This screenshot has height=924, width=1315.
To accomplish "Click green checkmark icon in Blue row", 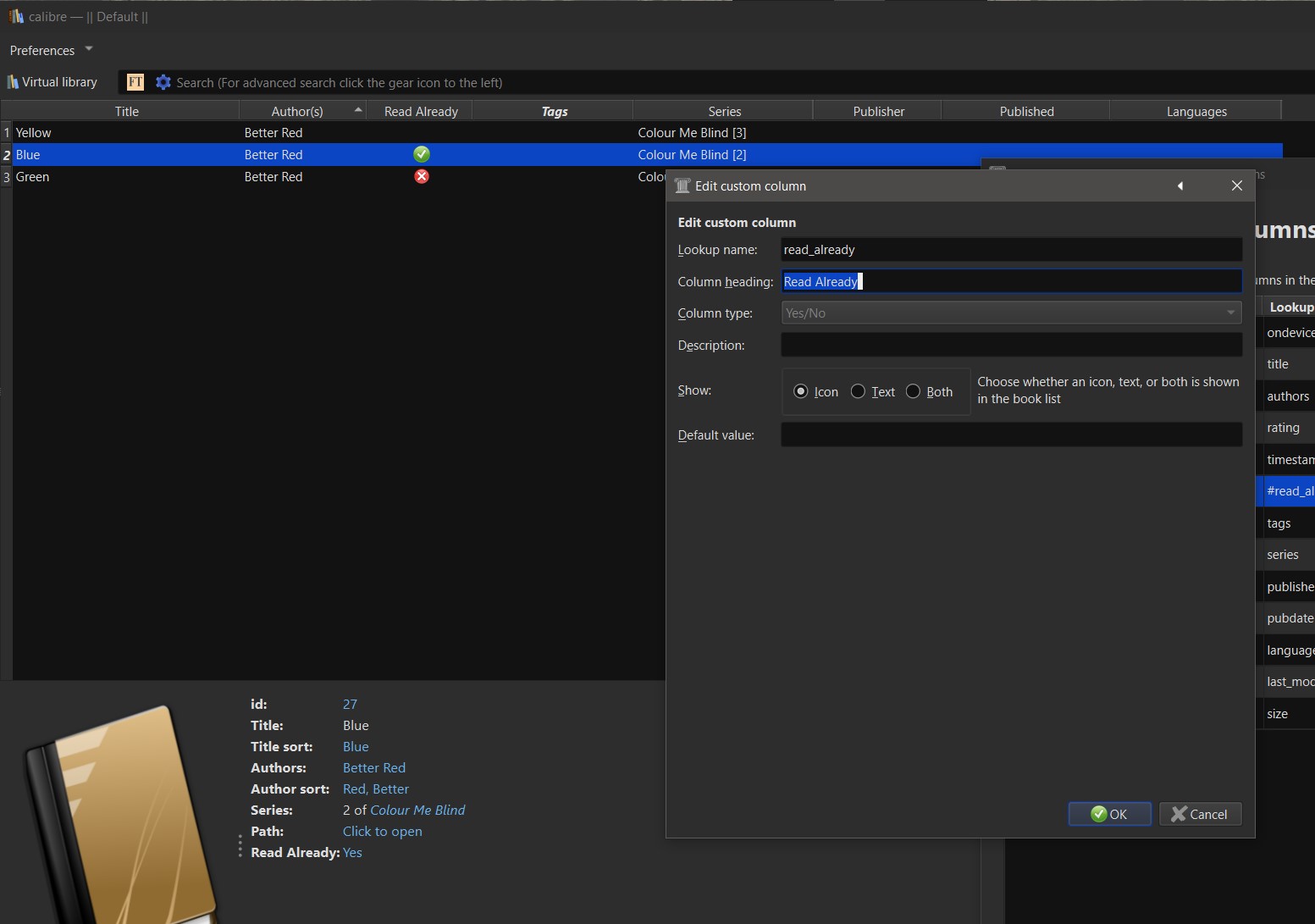I will (422, 154).
